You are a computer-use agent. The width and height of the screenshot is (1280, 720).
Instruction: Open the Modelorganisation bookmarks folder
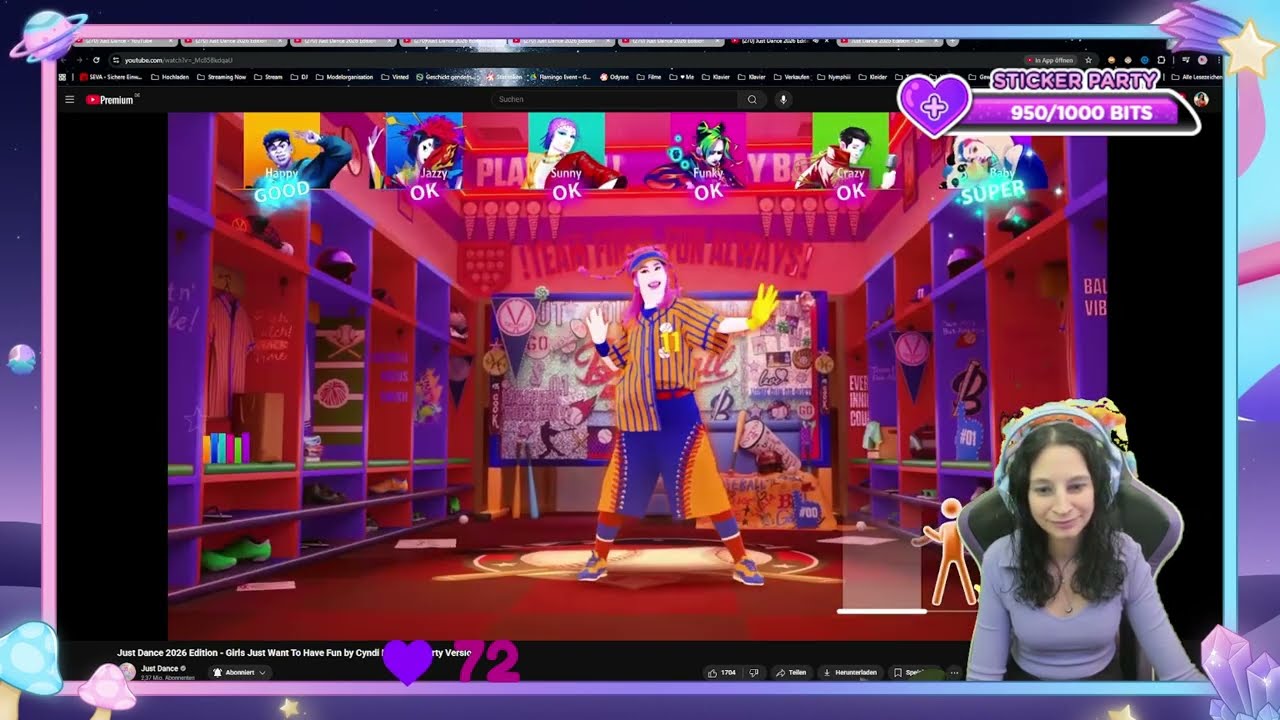[x=345, y=77]
